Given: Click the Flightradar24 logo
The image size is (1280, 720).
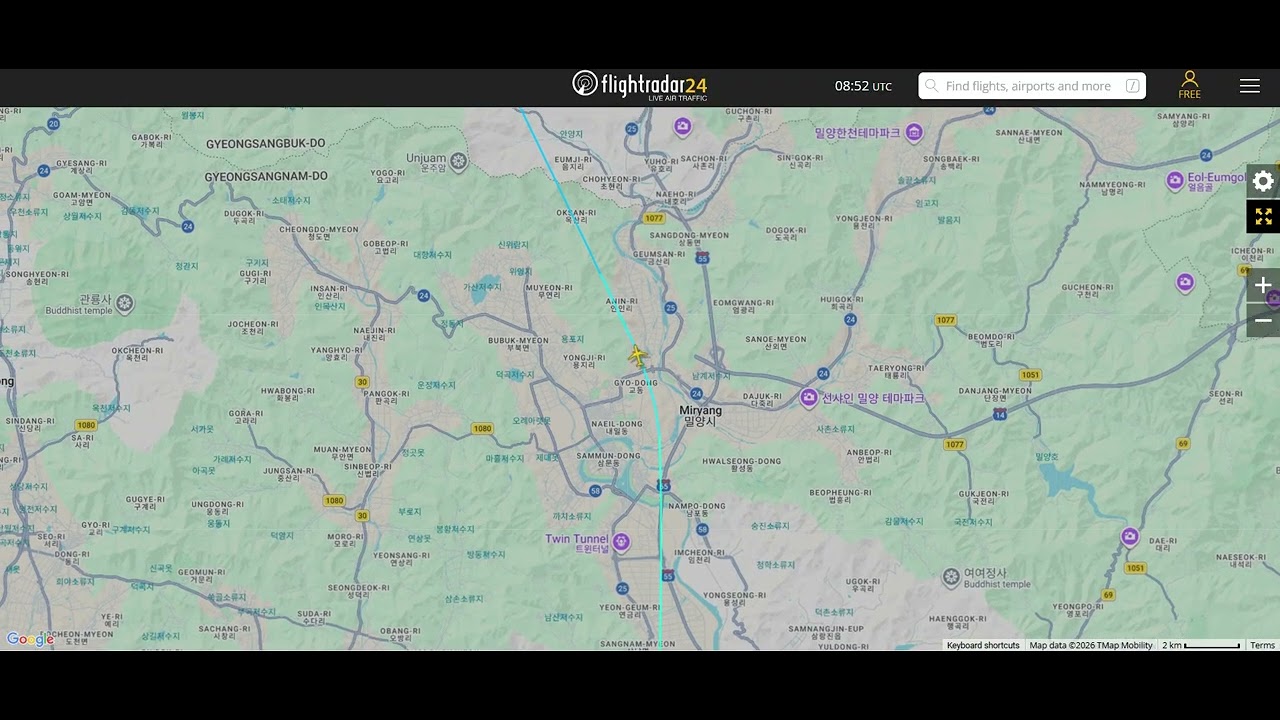Looking at the screenshot, I should (x=640, y=85).
